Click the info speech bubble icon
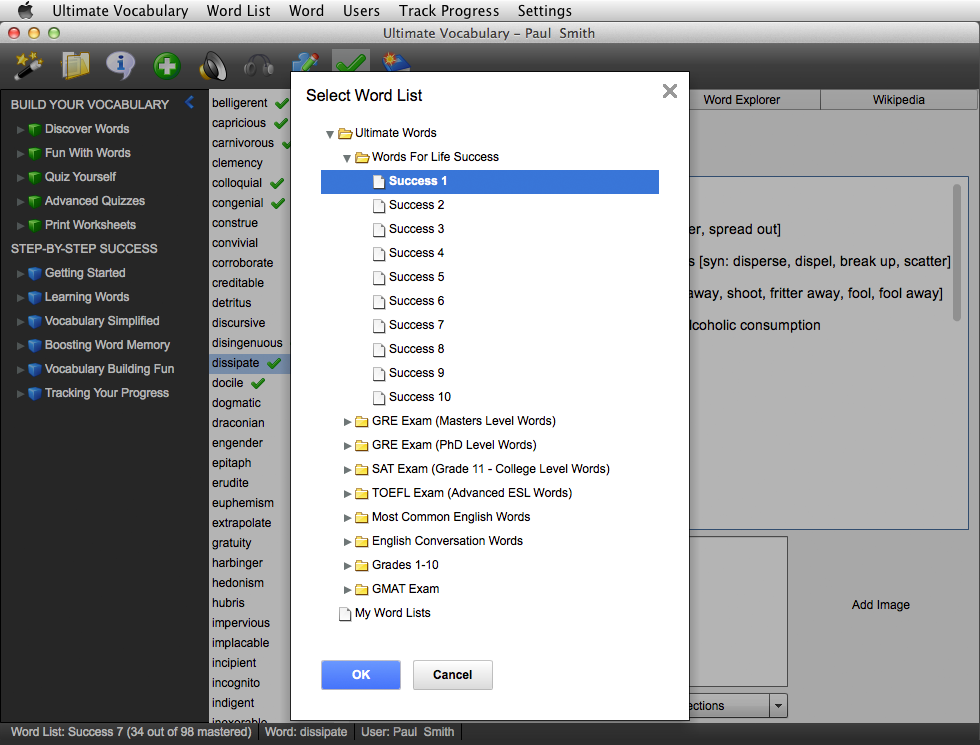This screenshot has width=980, height=745. (x=120, y=66)
